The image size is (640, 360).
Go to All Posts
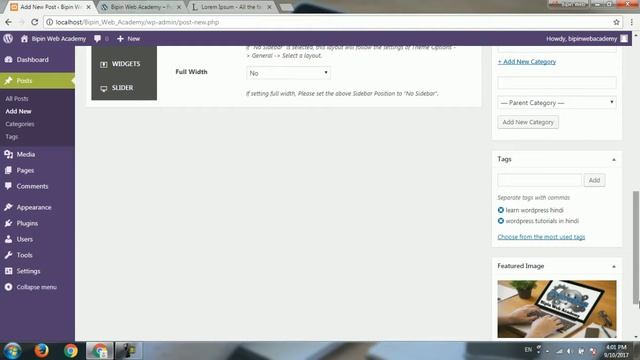pyautogui.click(x=17, y=99)
